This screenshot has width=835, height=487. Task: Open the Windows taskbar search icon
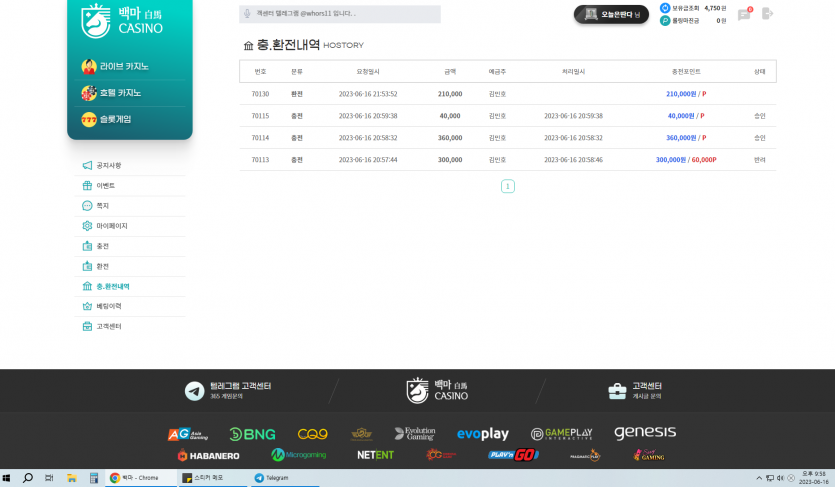tap(28, 478)
